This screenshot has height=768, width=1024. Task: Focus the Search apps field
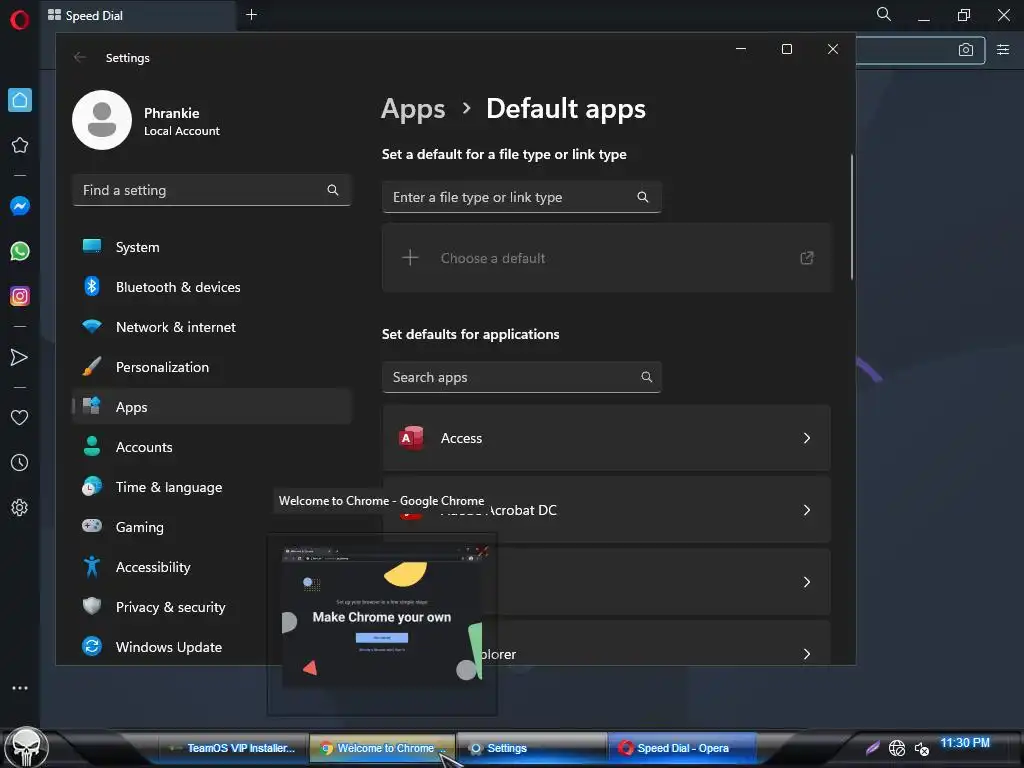pos(522,377)
